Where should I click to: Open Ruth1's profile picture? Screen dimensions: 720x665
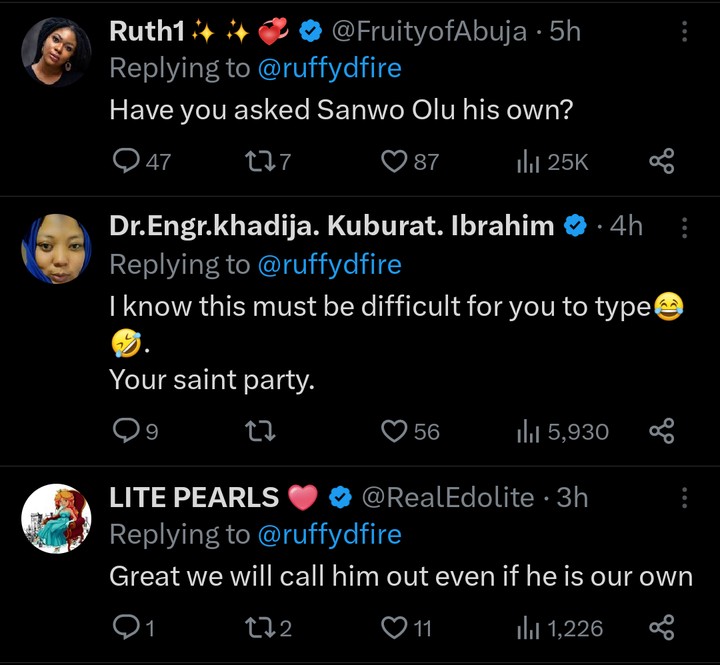point(57,52)
